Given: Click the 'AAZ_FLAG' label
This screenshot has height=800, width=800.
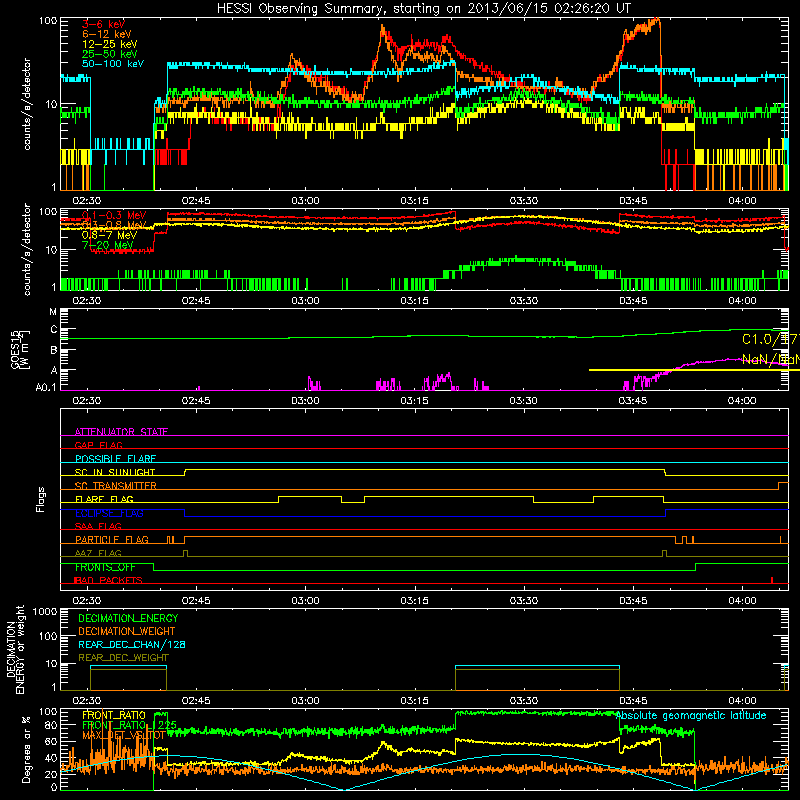Looking at the screenshot, I should coord(98,553).
